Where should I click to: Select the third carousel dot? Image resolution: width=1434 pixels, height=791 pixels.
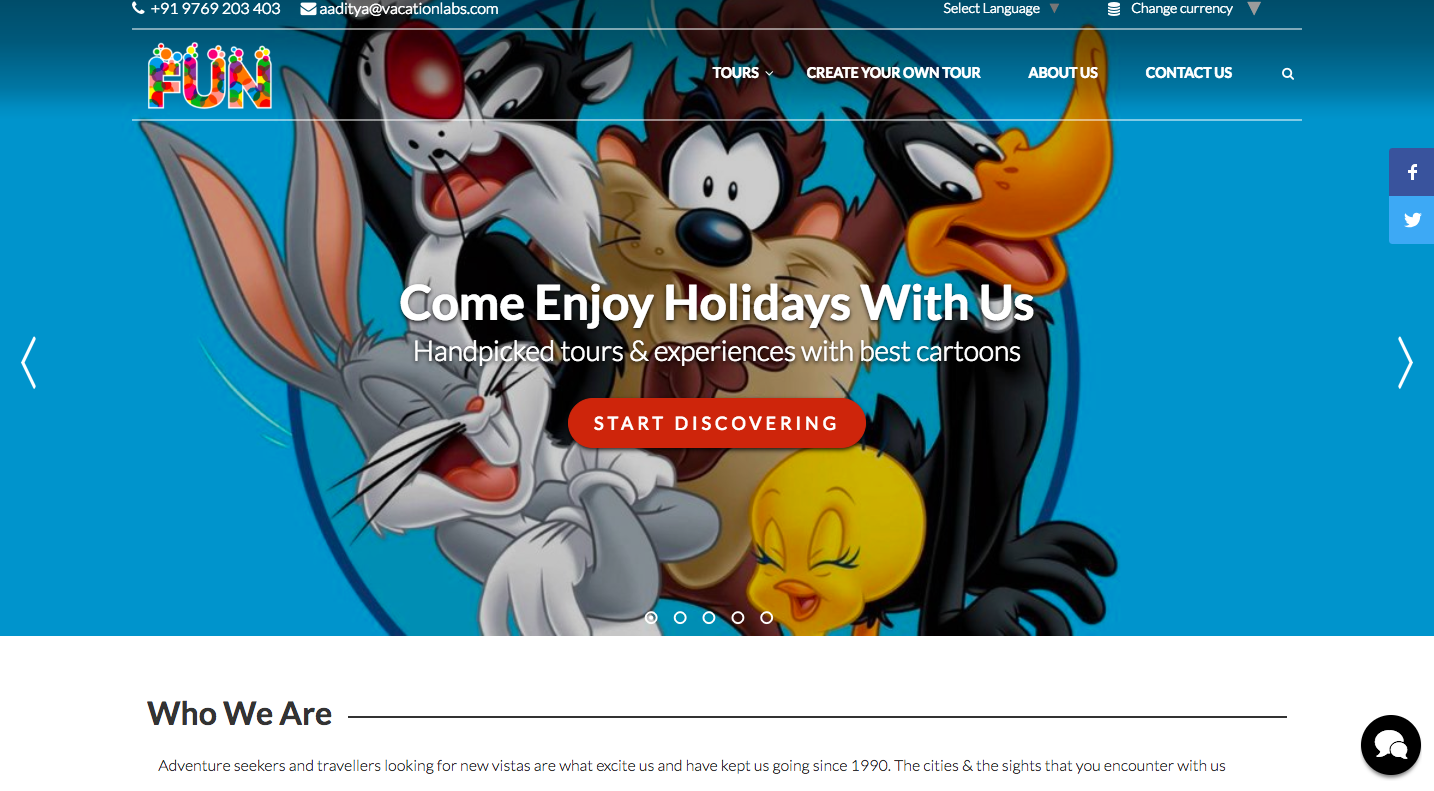coord(709,618)
